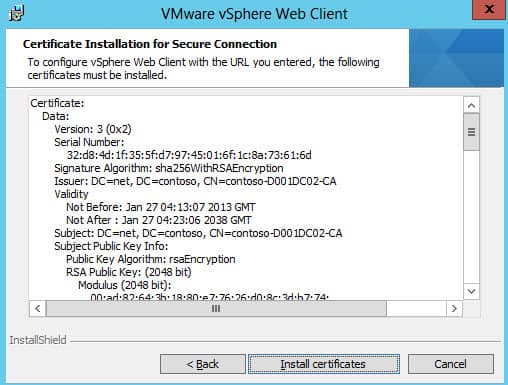Click the horizontal scrollbar left arrow
The width and height of the screenshot is (508, 385).
pos(38,309)
